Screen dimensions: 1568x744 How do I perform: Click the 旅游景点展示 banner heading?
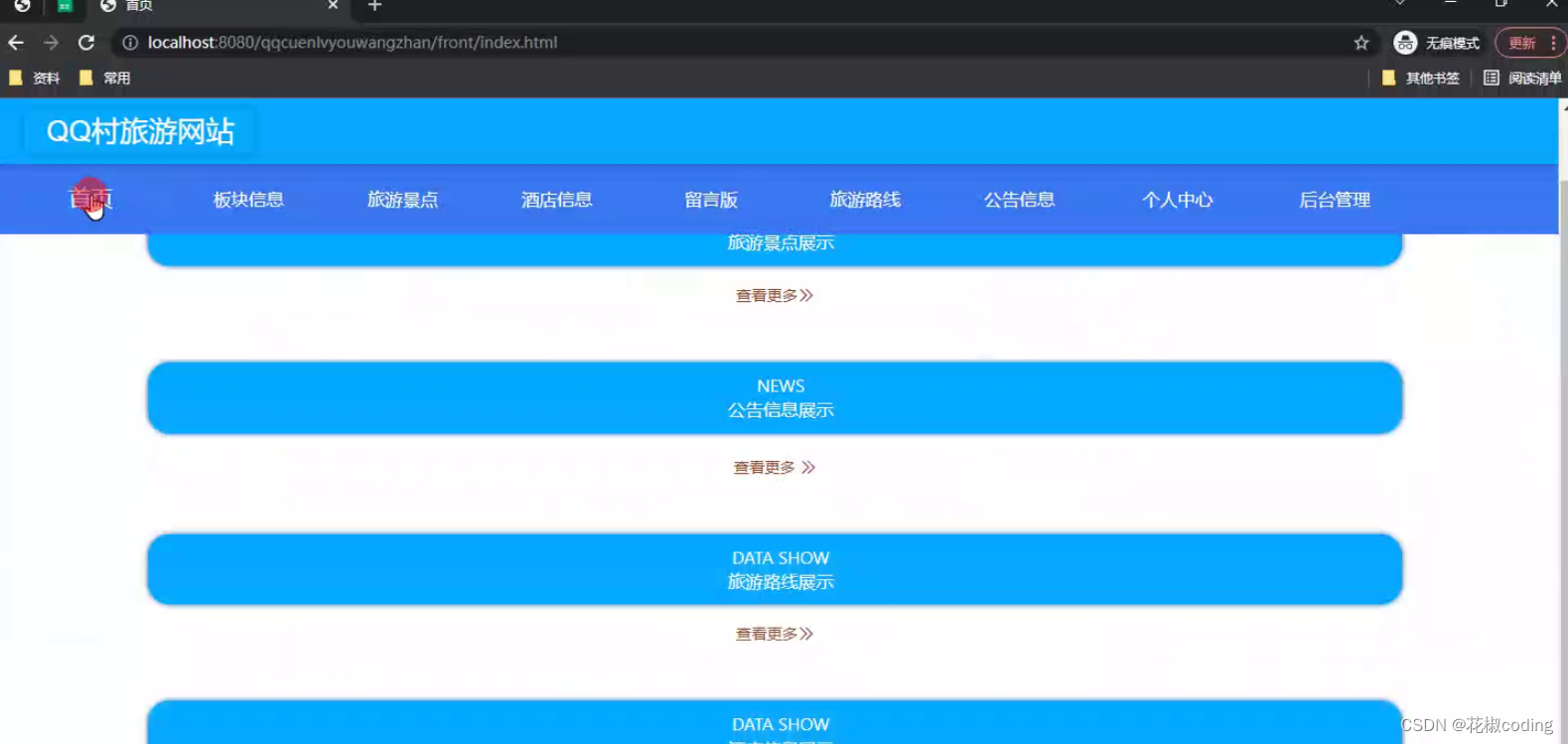781,242
